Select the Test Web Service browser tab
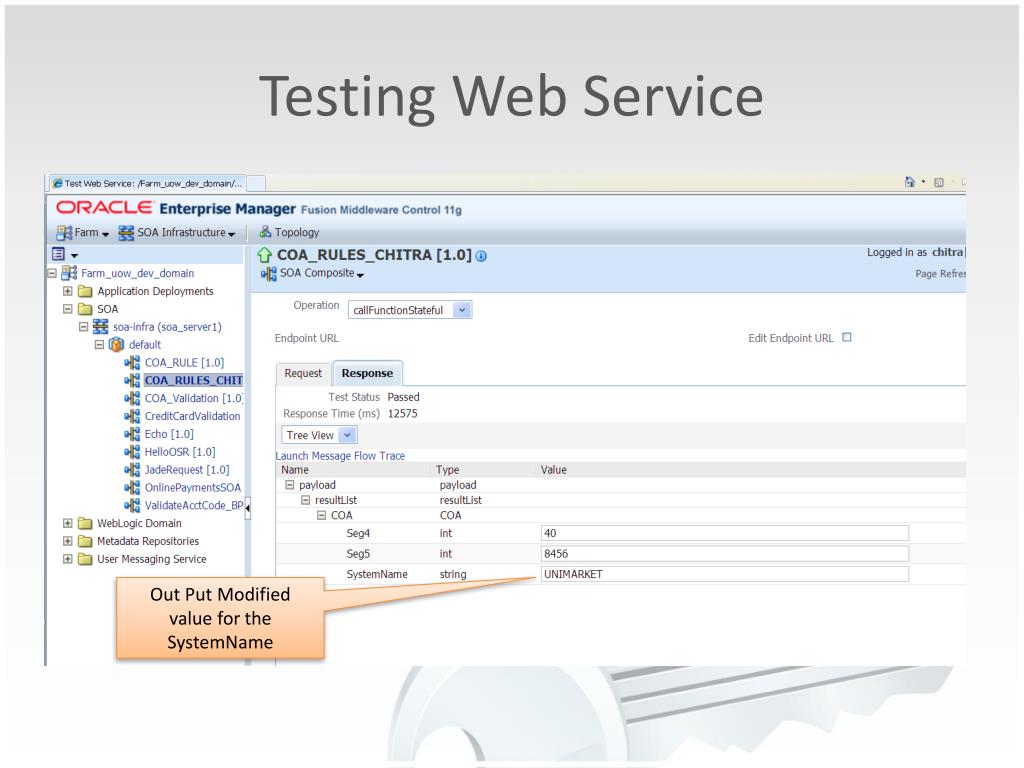The width and height of the screenshot is (1024, 768). pos(148,184)
